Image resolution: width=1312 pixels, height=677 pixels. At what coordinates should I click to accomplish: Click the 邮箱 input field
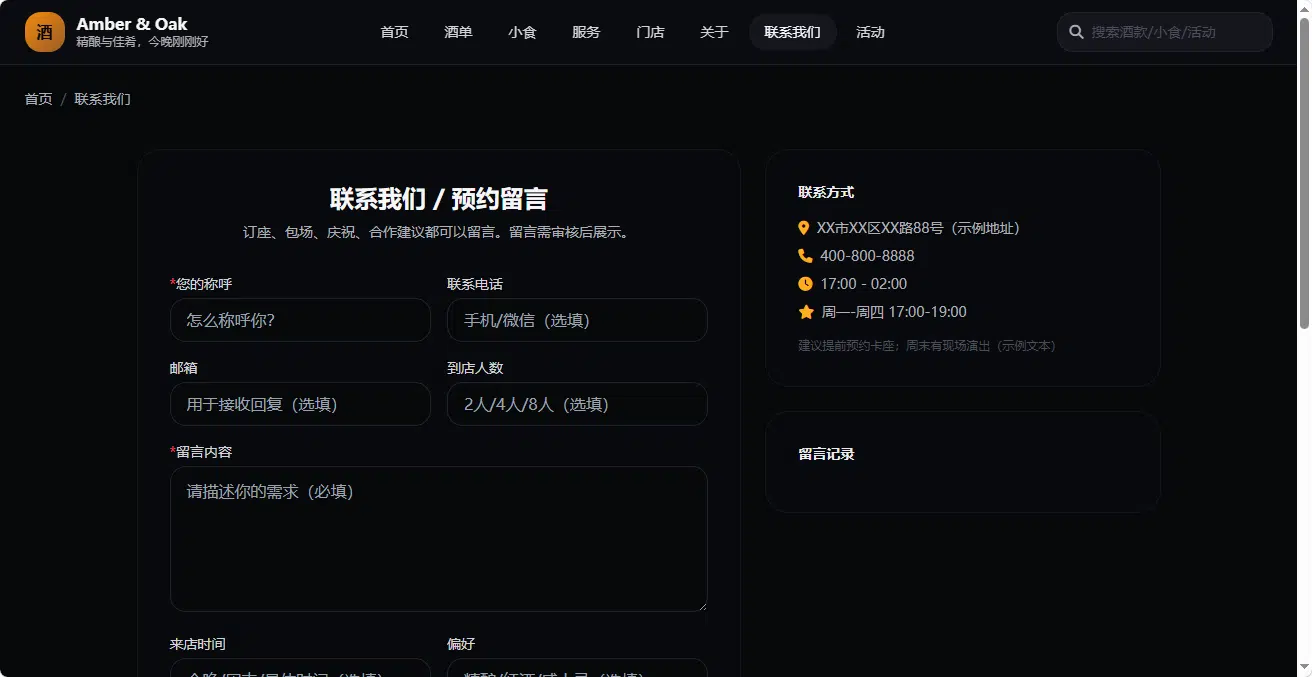coord(300,404)
